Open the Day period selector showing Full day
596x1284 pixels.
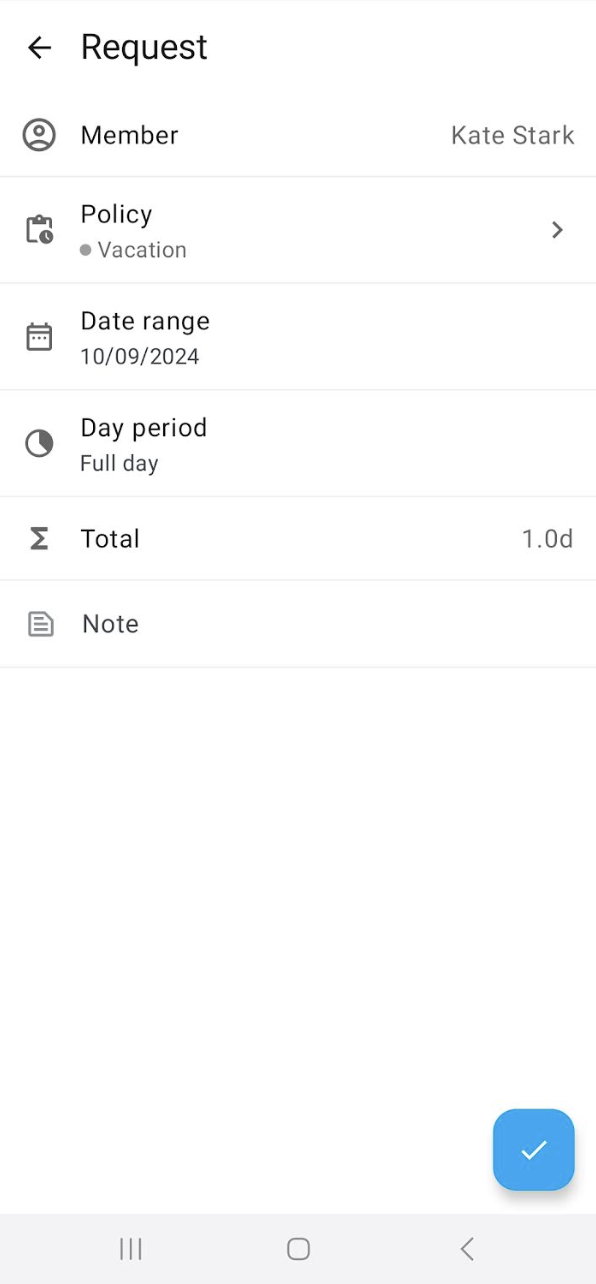pyautogui.click(x=298, y=443)
